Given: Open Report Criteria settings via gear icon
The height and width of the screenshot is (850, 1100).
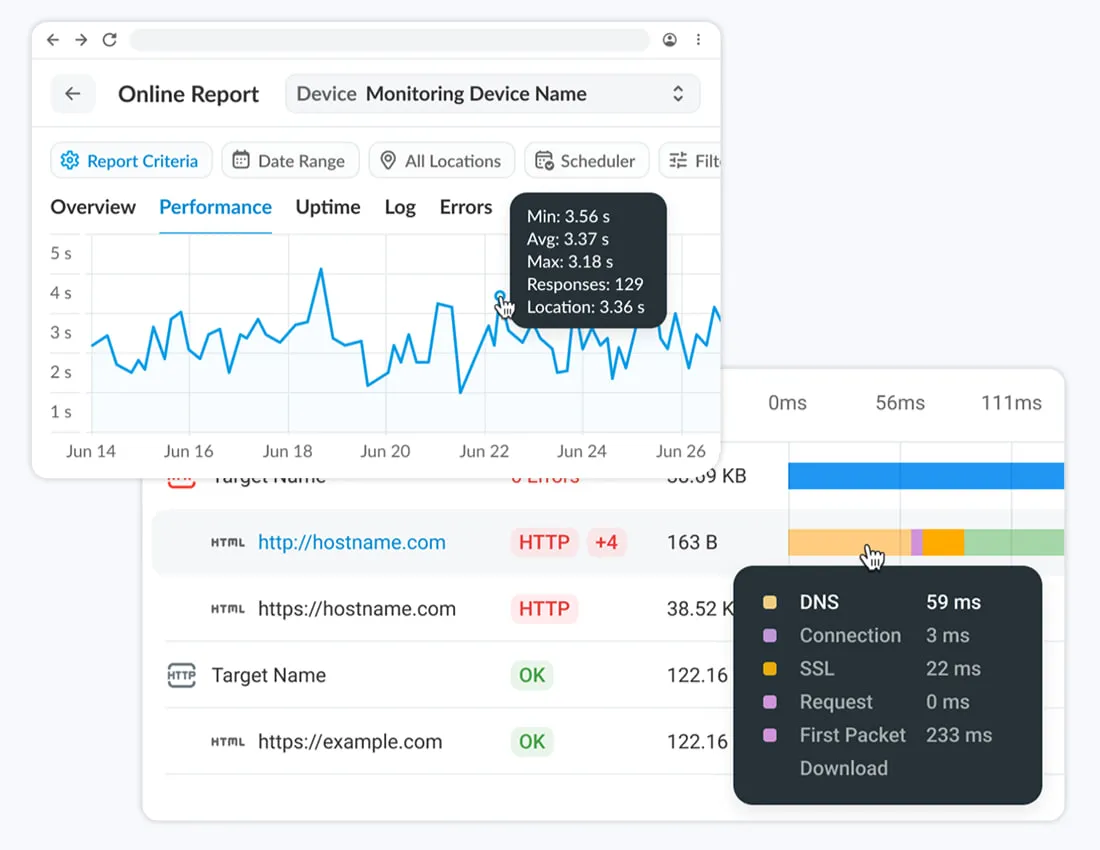Looking at the screenshot, I should click(68, 160).
